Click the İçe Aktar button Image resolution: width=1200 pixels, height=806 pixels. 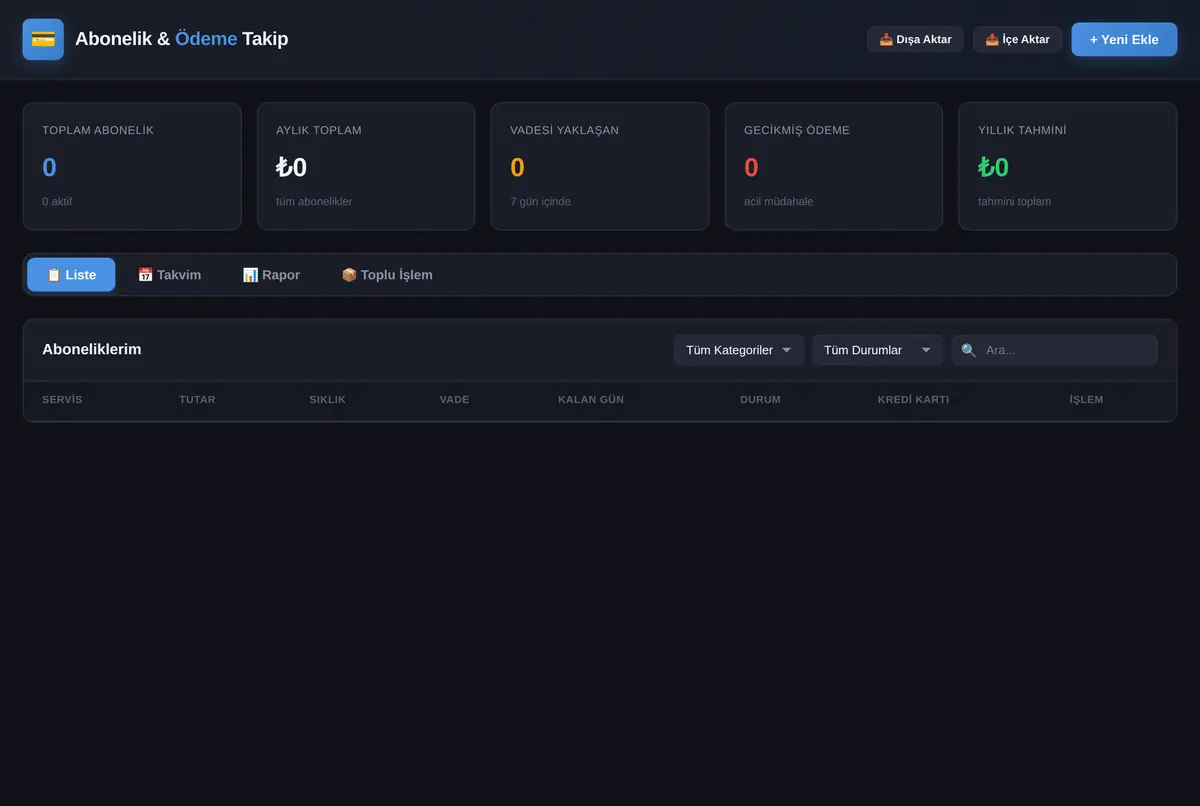click(1017, 39)
